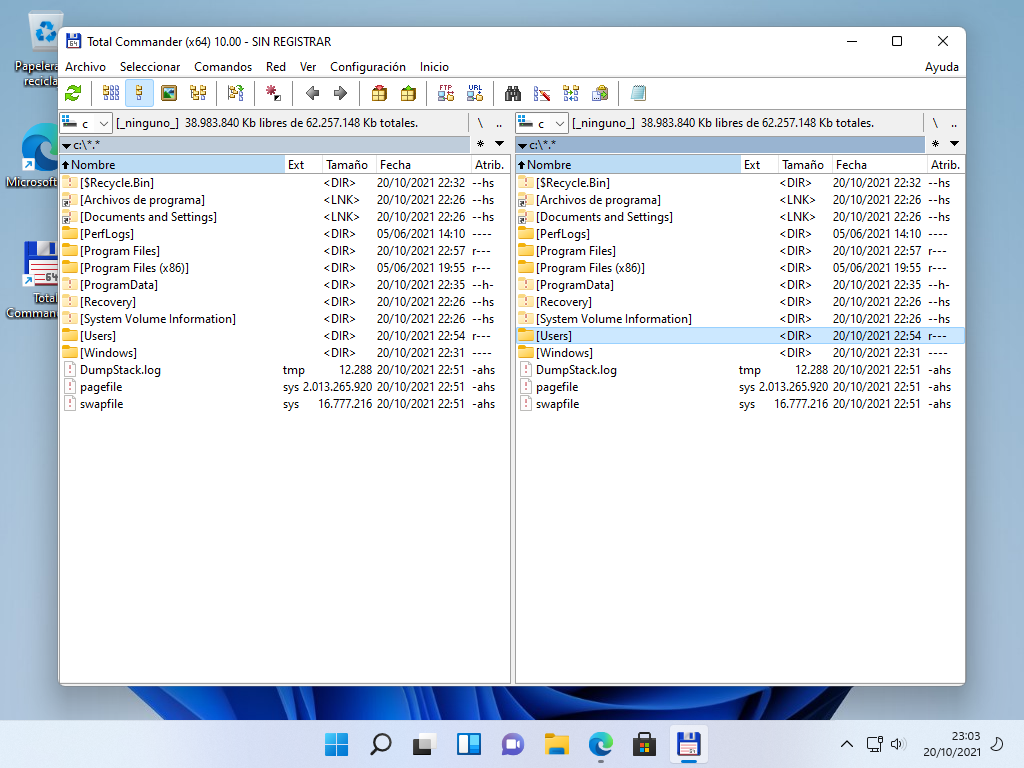Select pagefile in right panel
Viewport: 1024px width, 768px height.
pos(740,387)
